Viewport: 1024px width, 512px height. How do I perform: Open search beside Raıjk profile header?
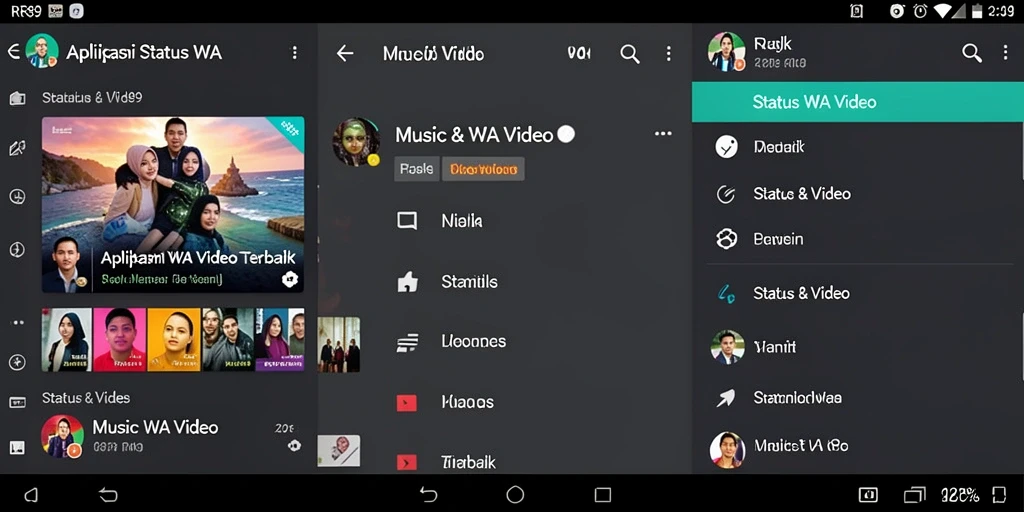coord(972,53)
